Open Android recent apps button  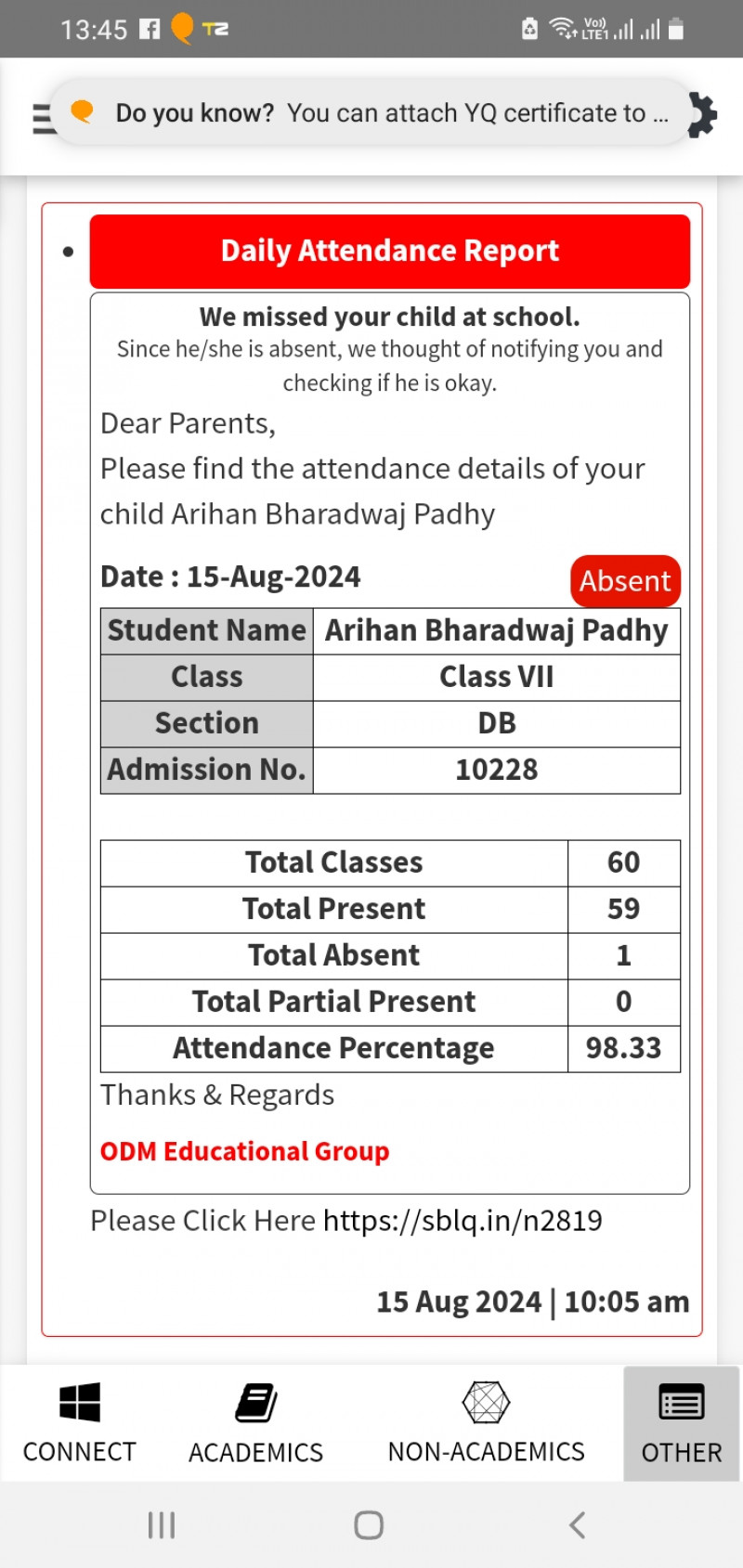[x=162, y=1524]
